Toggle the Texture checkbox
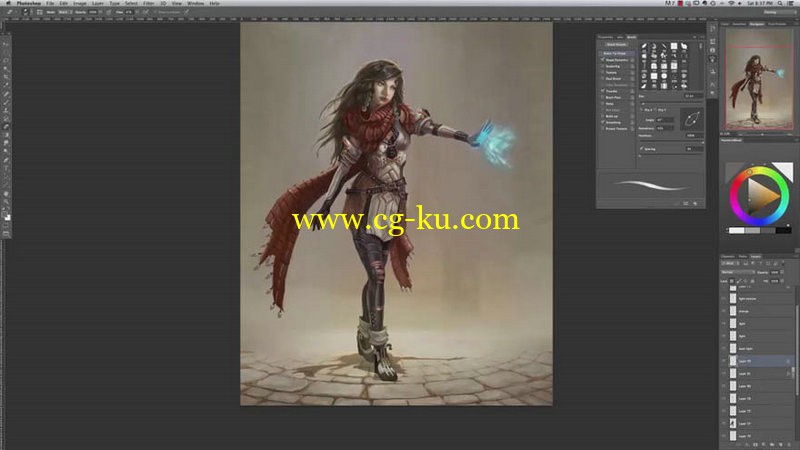The image size is (800, 450). (x=603, y=72)
